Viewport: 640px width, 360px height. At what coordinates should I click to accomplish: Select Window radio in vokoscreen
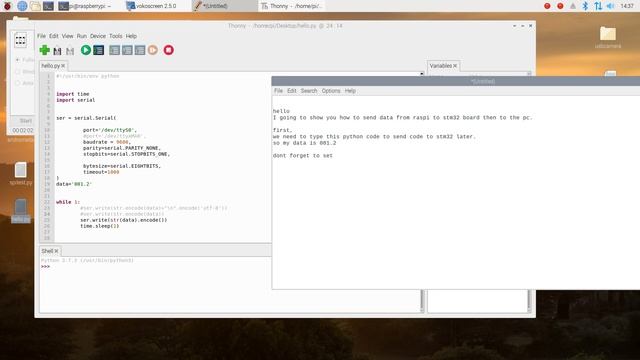(18, 71)
